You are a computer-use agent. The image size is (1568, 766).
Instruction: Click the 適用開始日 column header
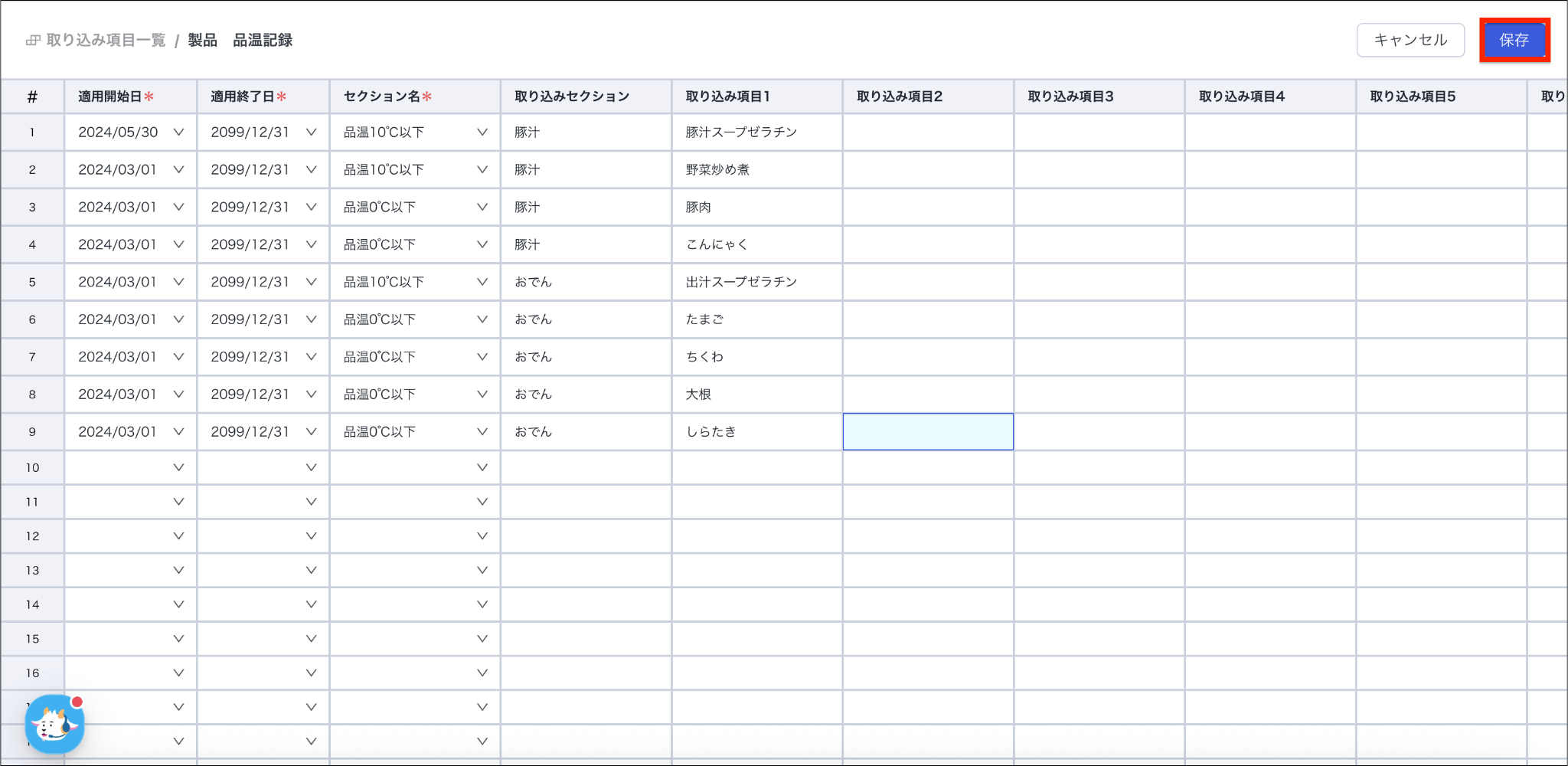130,97
